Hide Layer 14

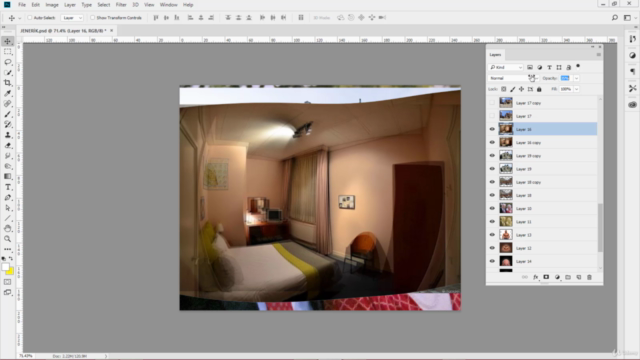(x=492, y=261)
